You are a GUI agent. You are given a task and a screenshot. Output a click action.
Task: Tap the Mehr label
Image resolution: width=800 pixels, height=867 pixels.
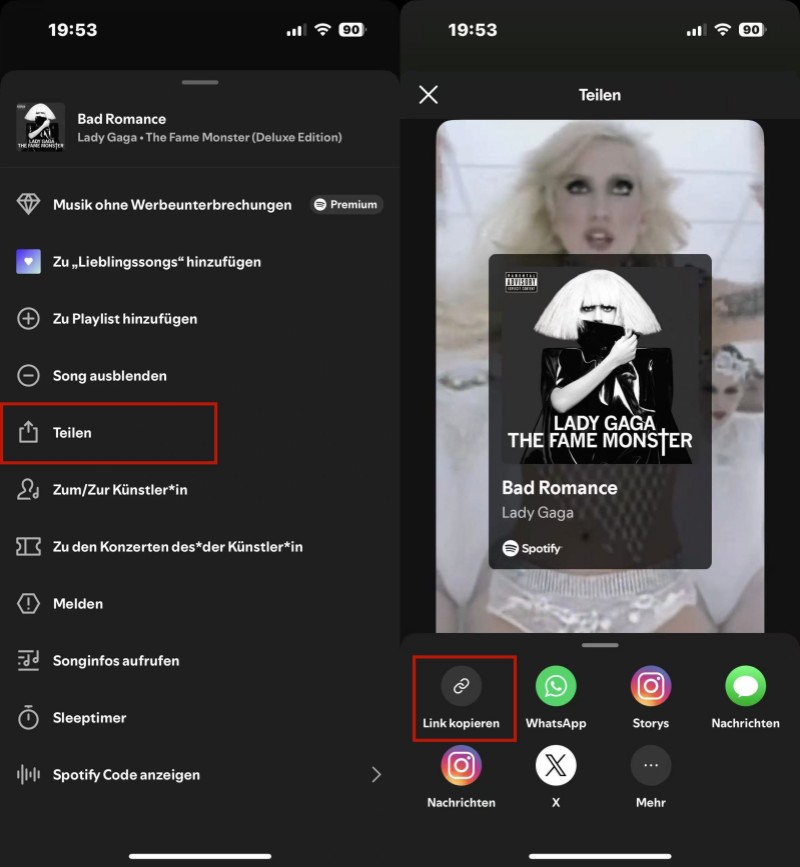(651, 802)
